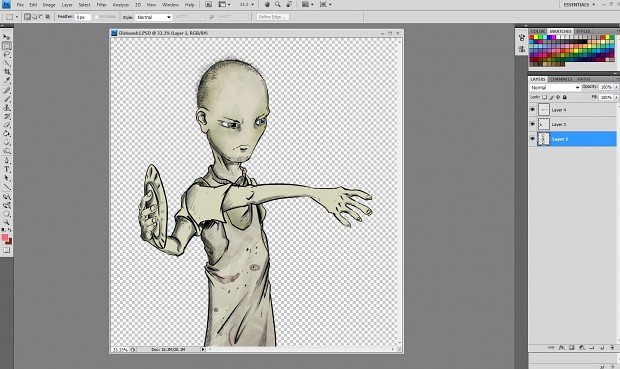Image resolution: width=620 pixels, height=369 pixels.
Task: Enable the New selection mode button
Action: tap(27, 17)
